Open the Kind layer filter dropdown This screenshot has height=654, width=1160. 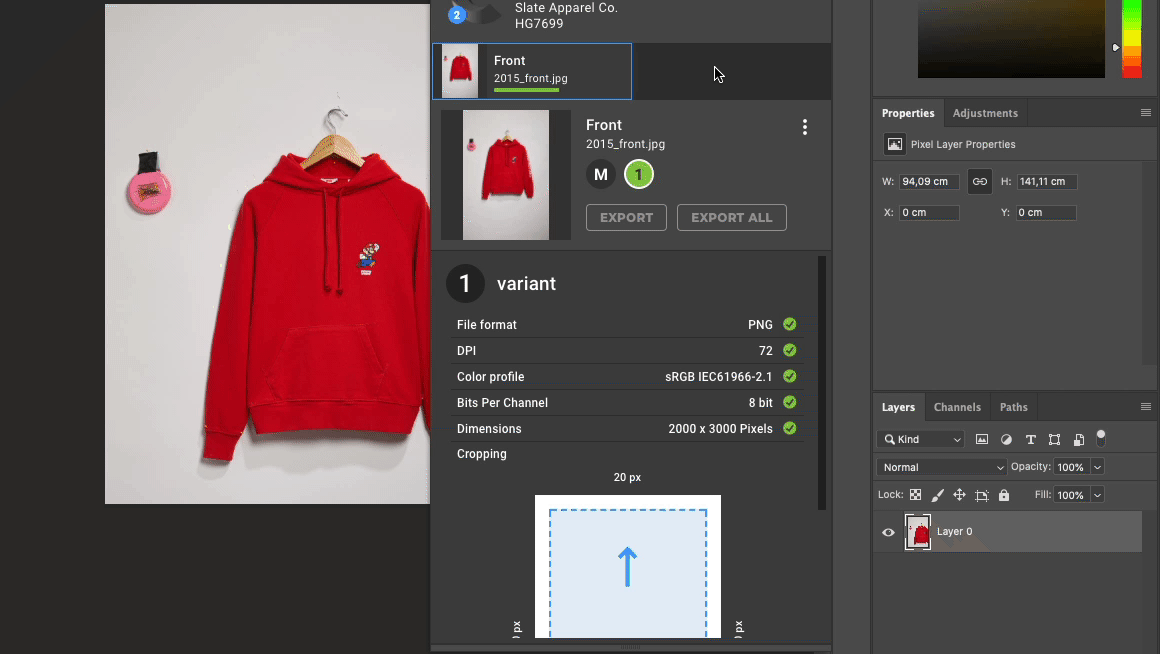tap(921, 440)
